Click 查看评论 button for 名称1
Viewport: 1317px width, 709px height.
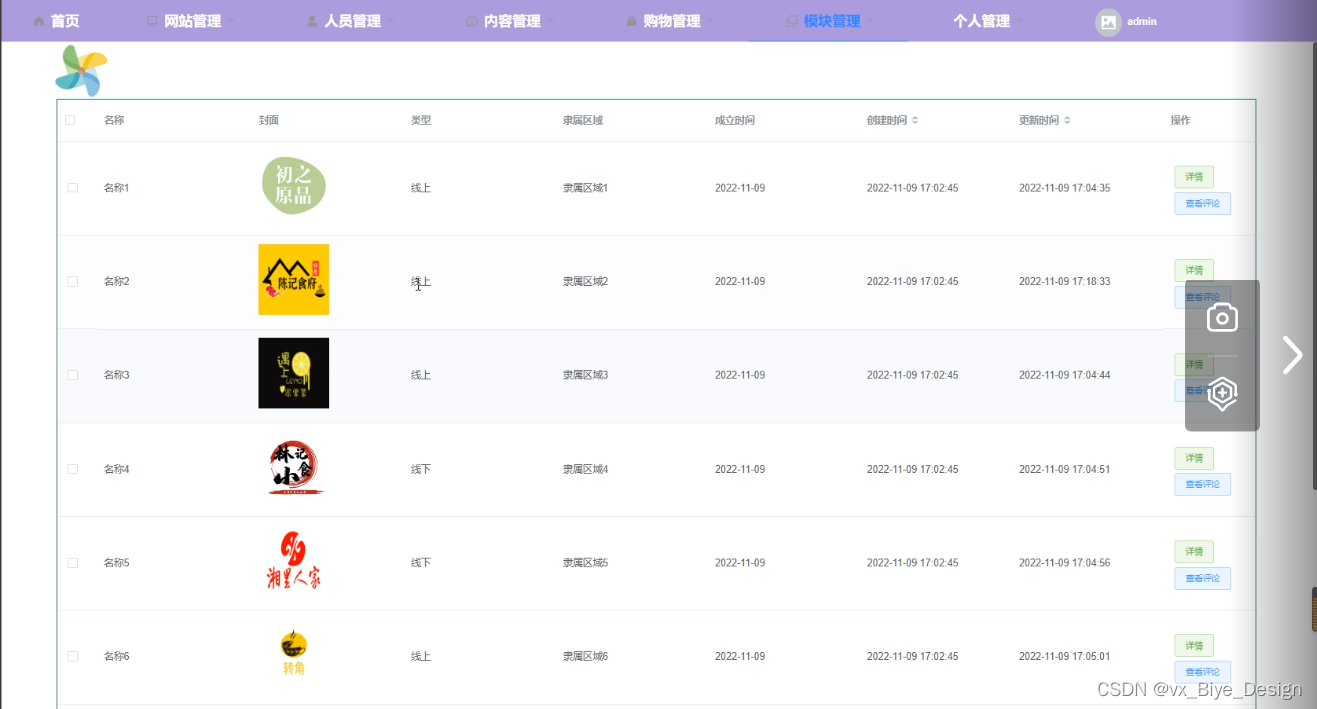click(1202, 203)
